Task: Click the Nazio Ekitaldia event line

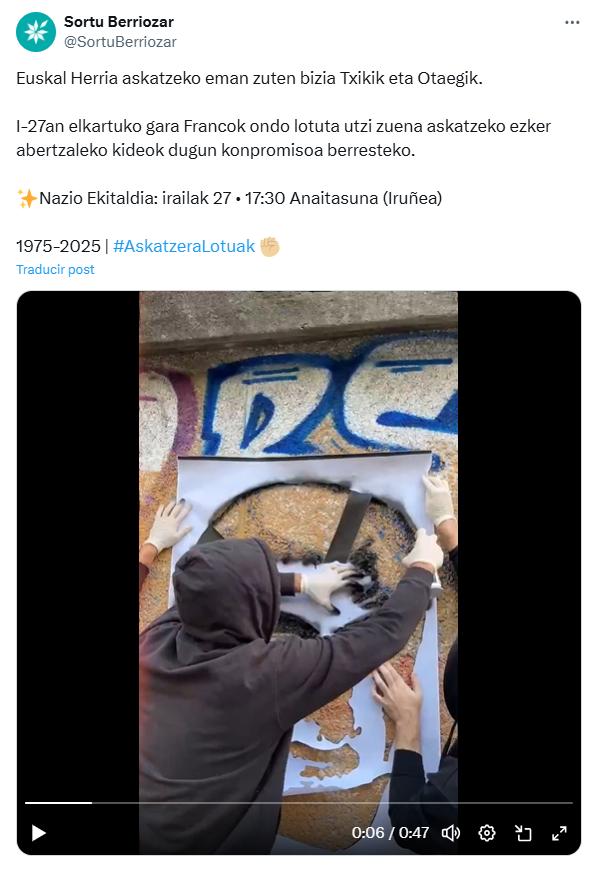Action: 229,198
